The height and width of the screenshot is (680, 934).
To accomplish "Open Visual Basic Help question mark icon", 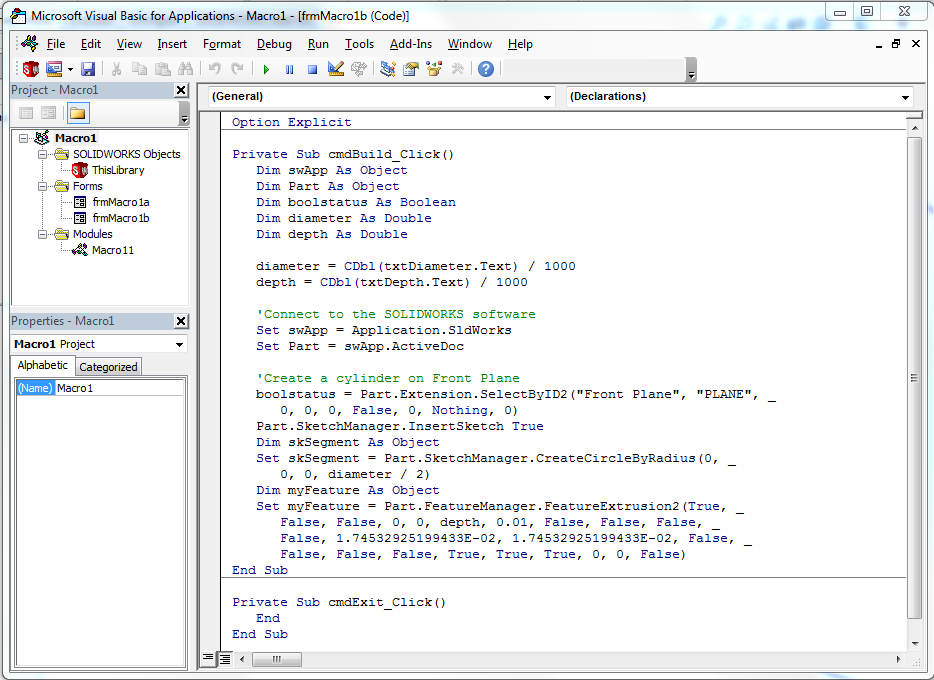I will point(486,69).
